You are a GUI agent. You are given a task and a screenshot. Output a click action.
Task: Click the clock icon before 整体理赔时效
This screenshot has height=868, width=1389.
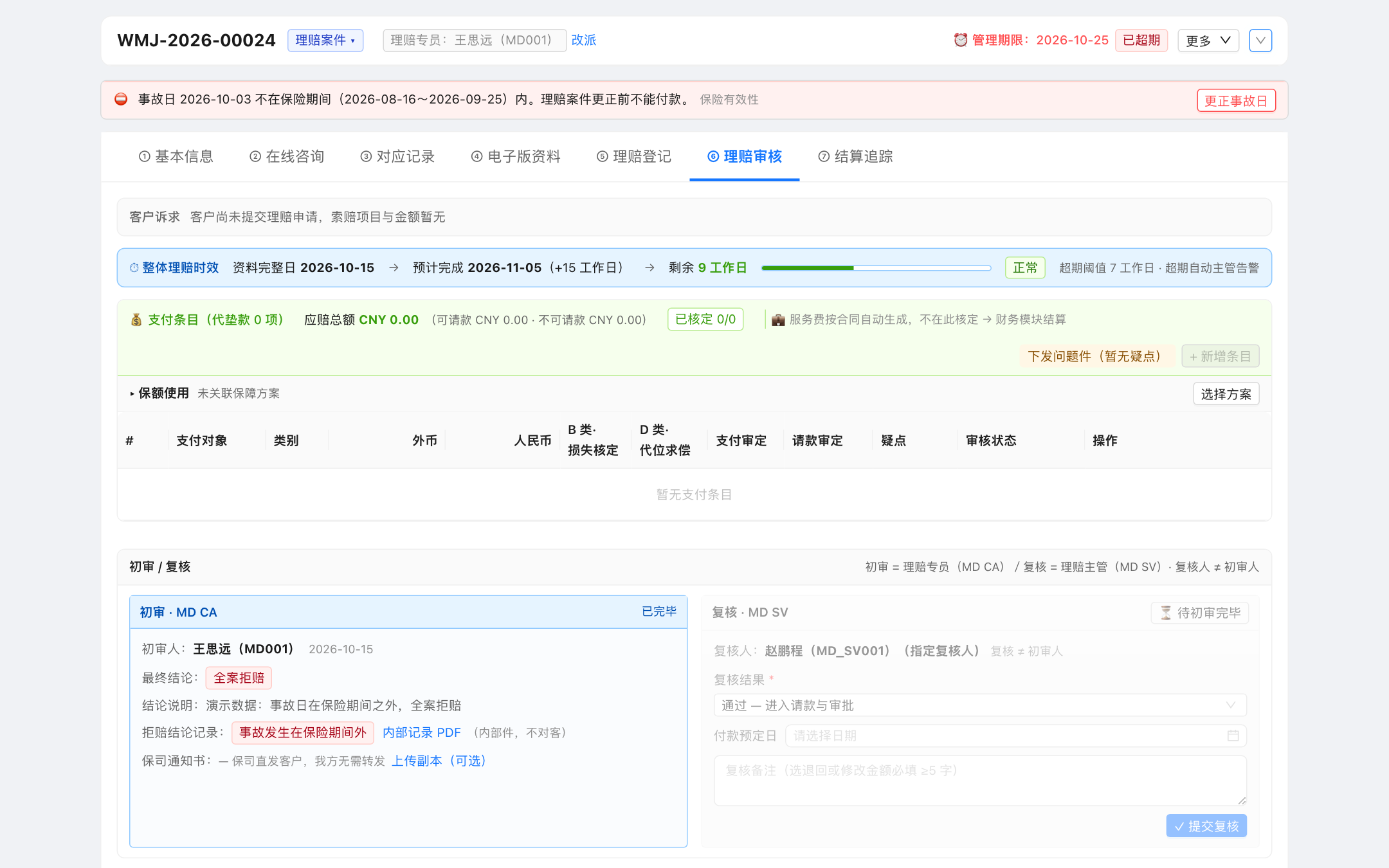tap(134, 267)
